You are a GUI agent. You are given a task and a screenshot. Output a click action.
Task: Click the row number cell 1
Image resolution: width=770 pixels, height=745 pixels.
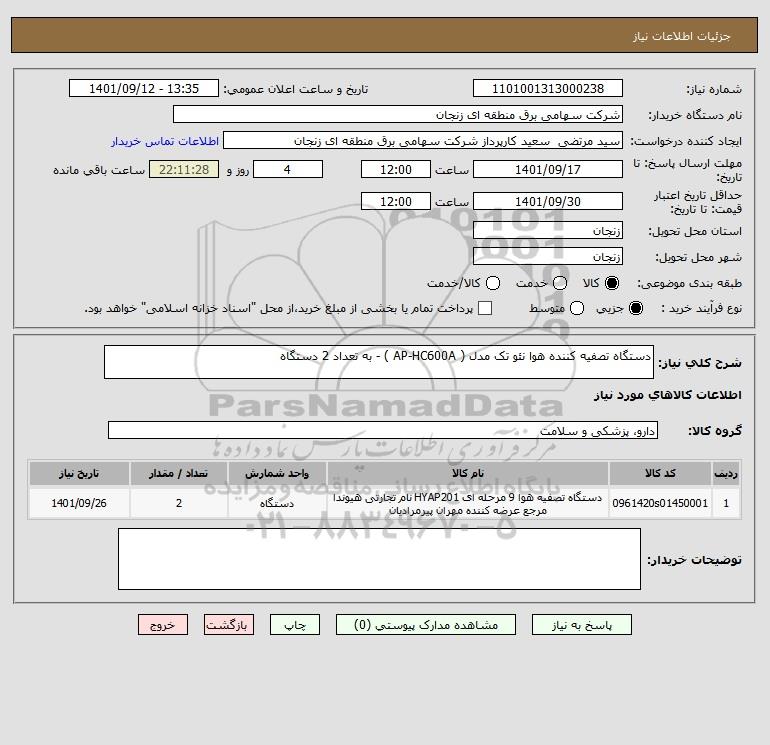[726, 503]
